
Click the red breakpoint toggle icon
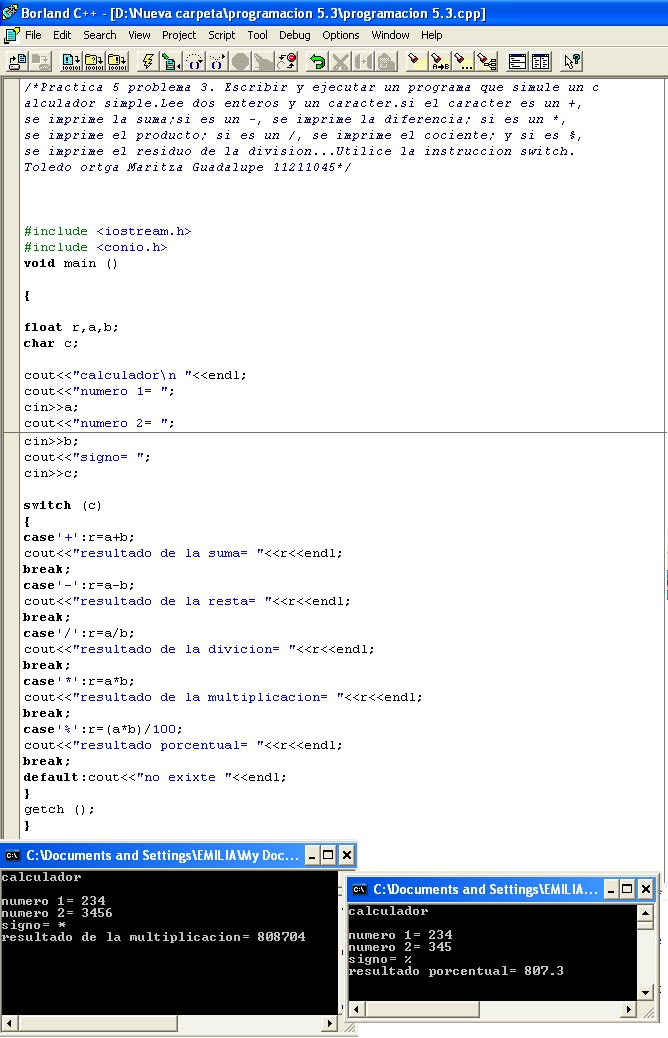point(287,62)
